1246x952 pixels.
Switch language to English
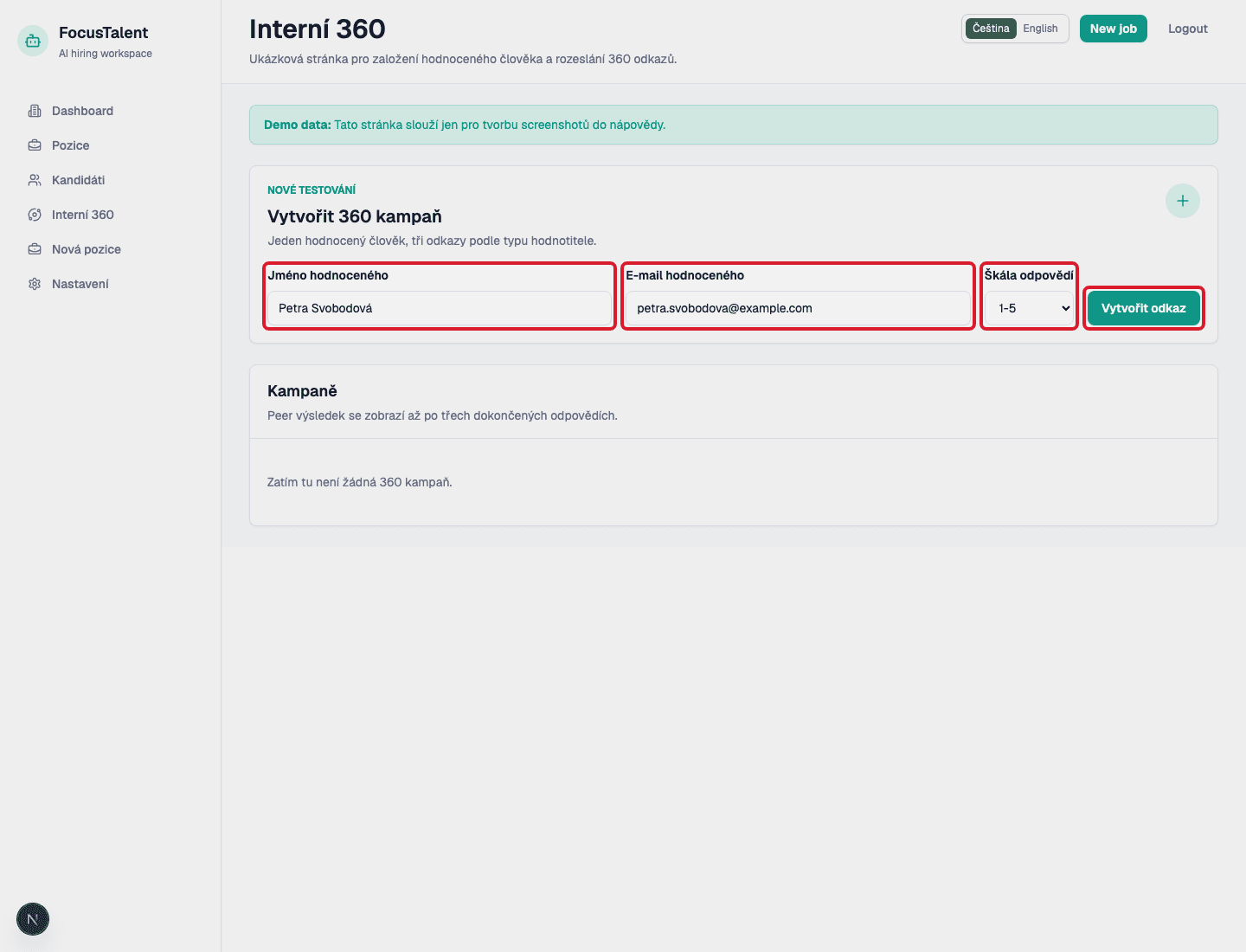point(1040,29)
